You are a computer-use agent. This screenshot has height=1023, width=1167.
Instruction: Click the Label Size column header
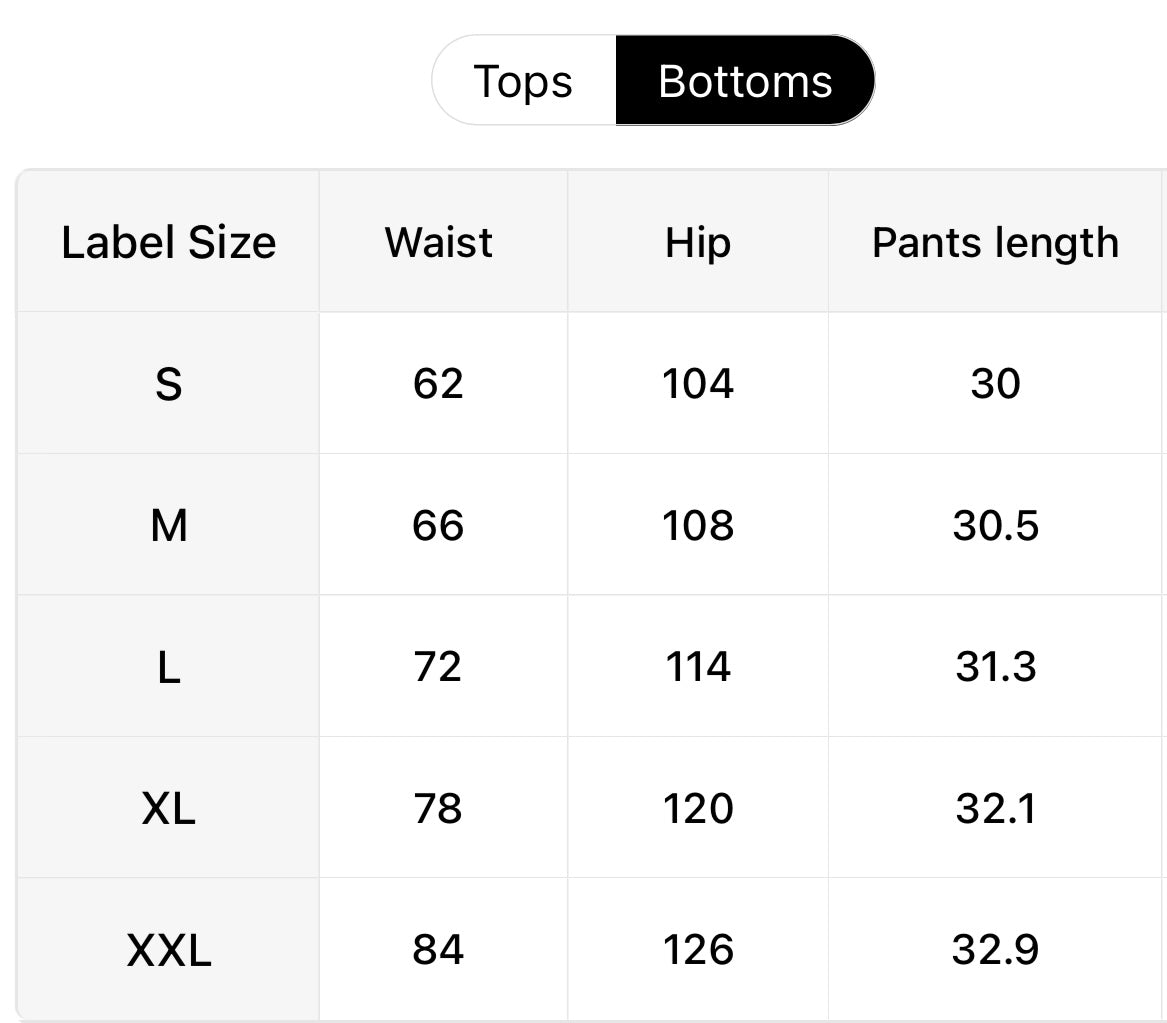[x=168, y=243]
